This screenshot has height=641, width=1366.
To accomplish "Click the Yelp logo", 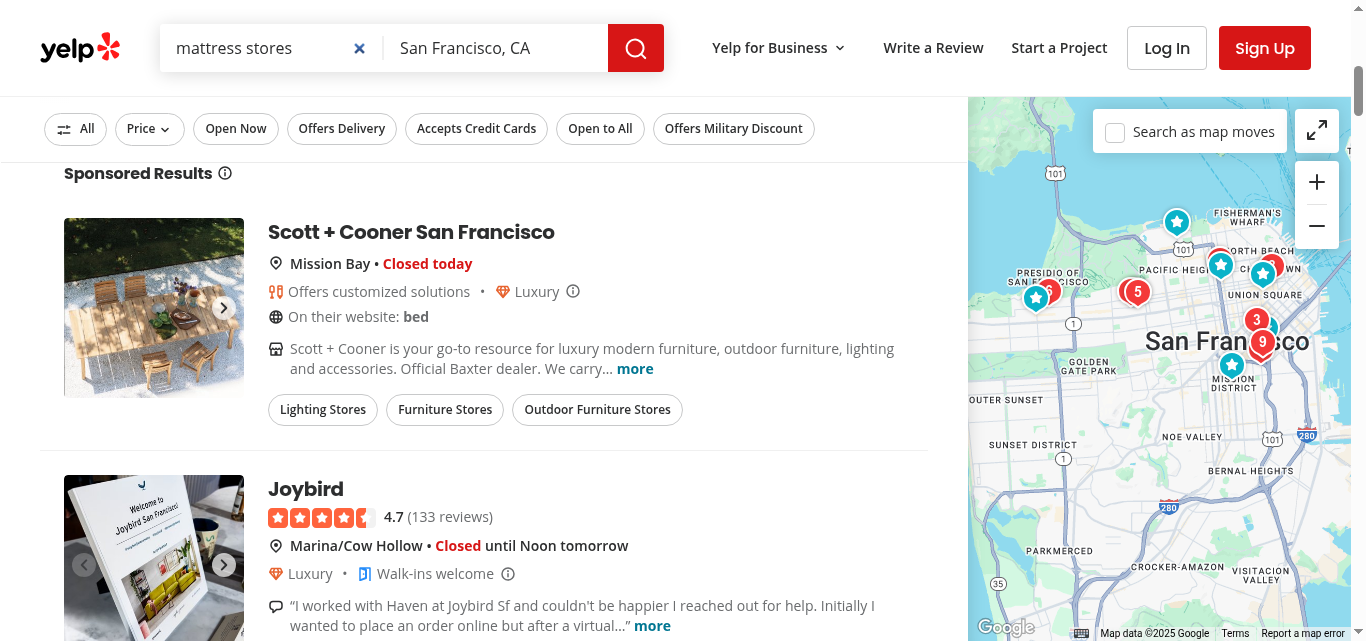I will [x=80, y=48].
